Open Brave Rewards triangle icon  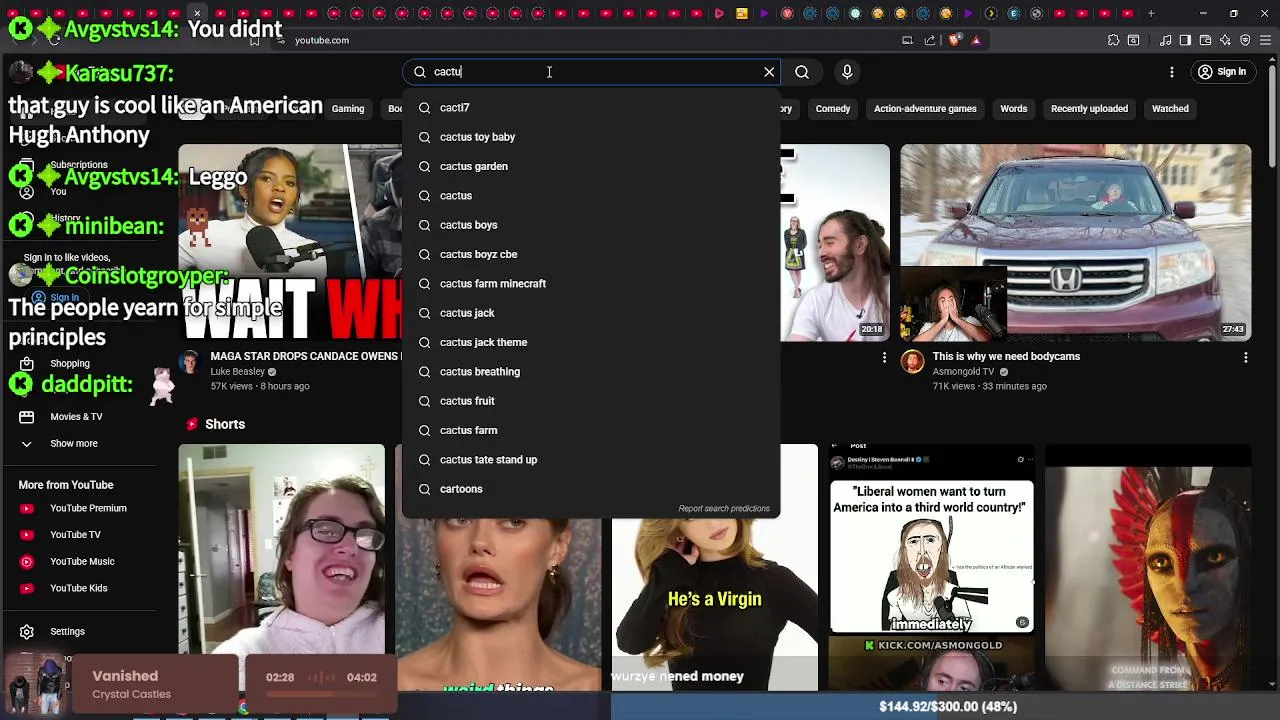pos(976,40)
